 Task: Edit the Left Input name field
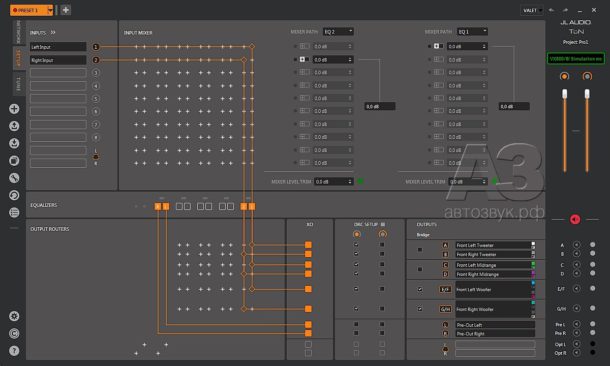point(58,47)
